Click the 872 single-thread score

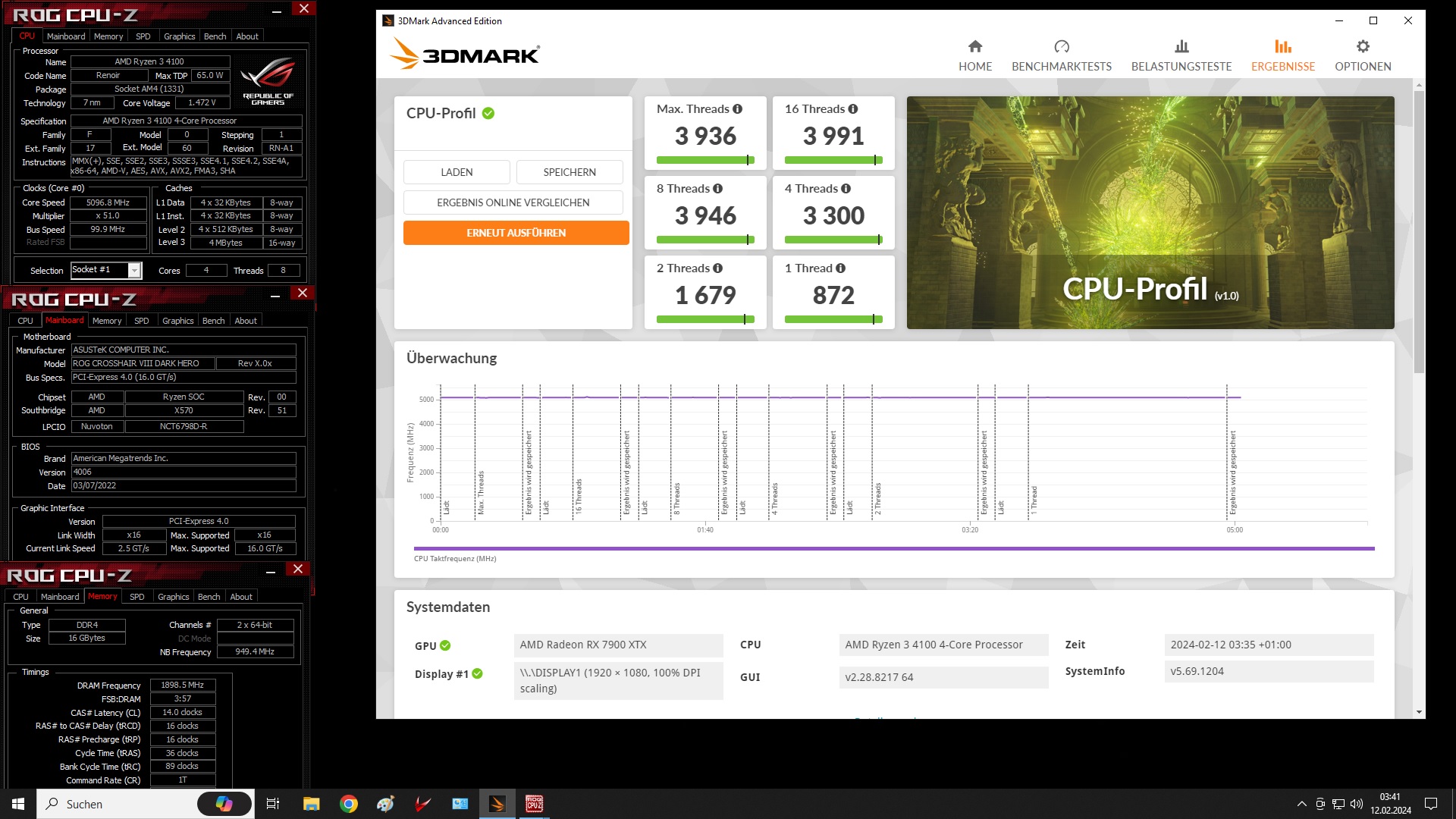click(x=833, y=296)
